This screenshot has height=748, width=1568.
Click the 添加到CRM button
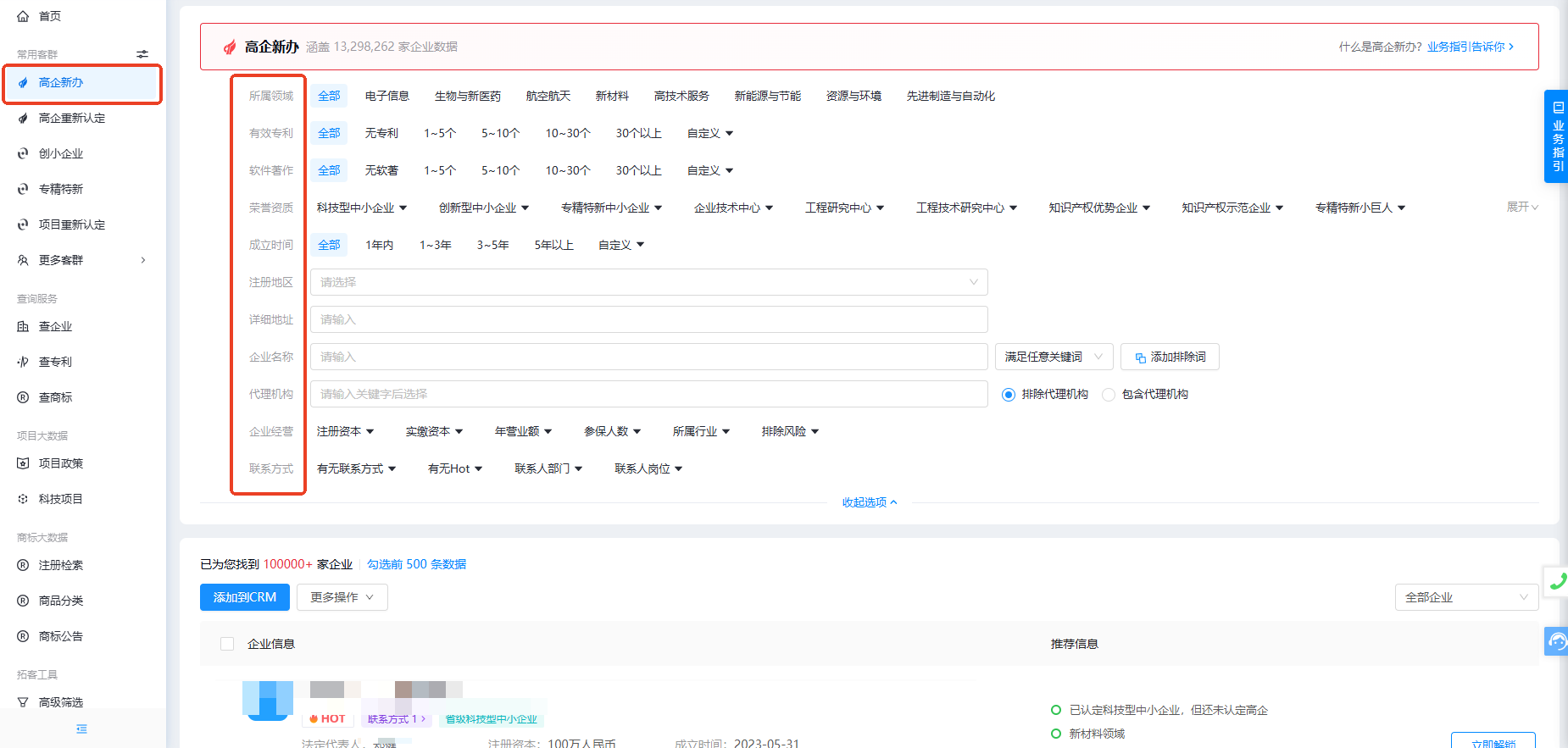pos(244,597)
